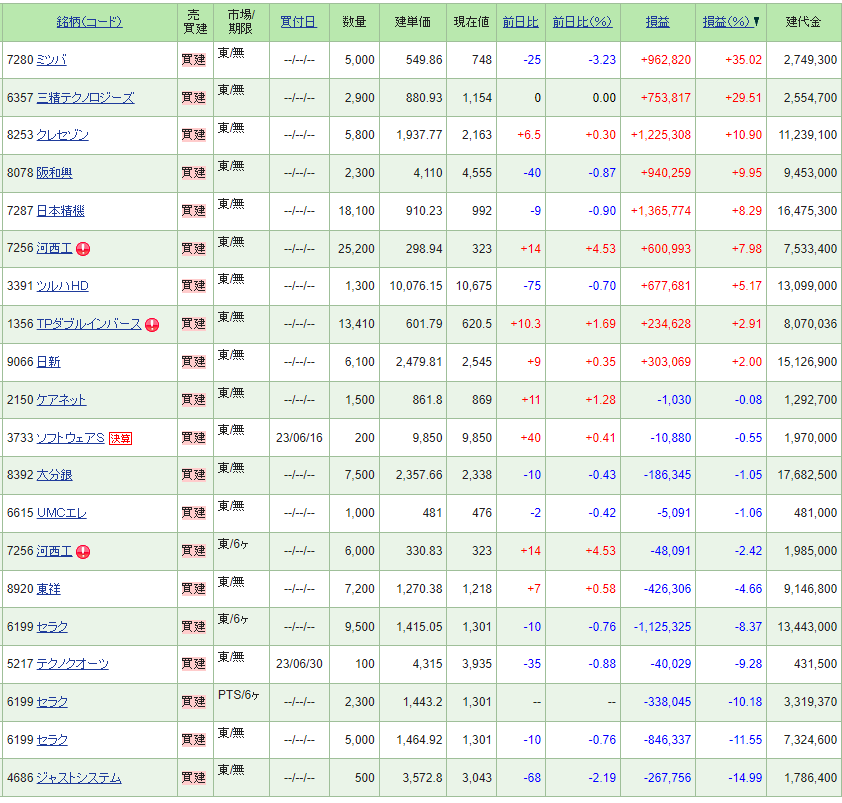Click date 23/06/16 in ソフトウェアS row
This screenshot has height=803, width=842.
pyautogui.click(x=299, y=438)
